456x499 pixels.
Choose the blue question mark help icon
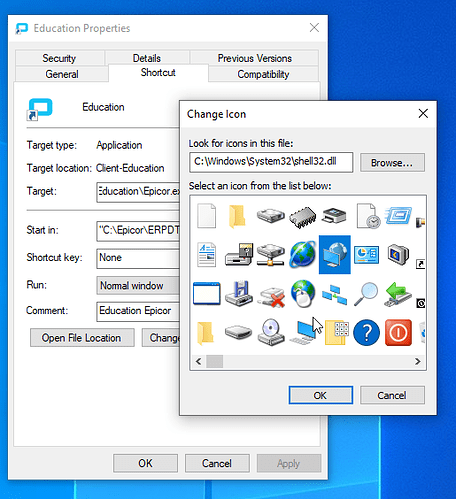click(366, 332)
